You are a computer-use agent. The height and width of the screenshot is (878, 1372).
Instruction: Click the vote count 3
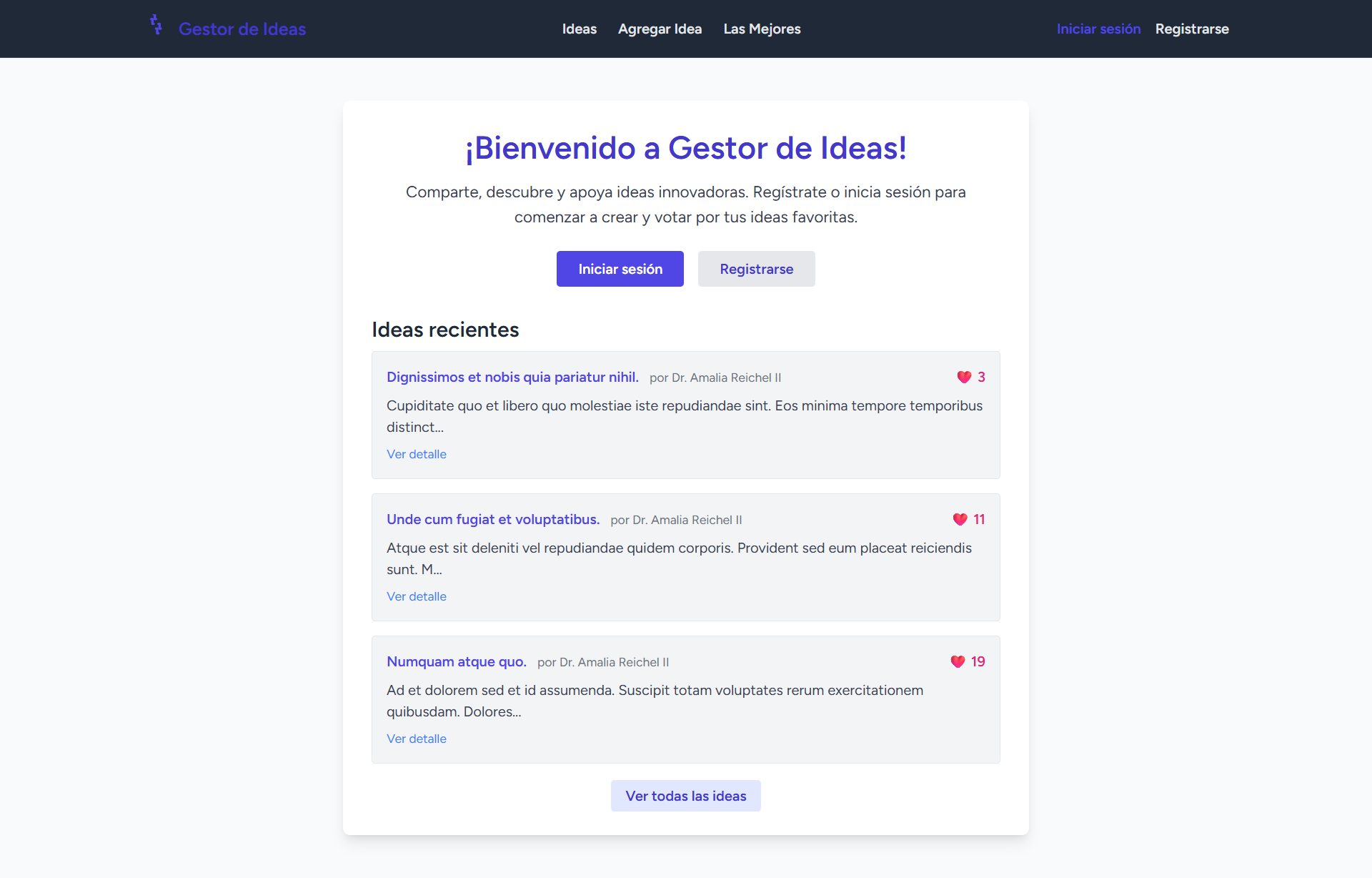click(981, 377)
